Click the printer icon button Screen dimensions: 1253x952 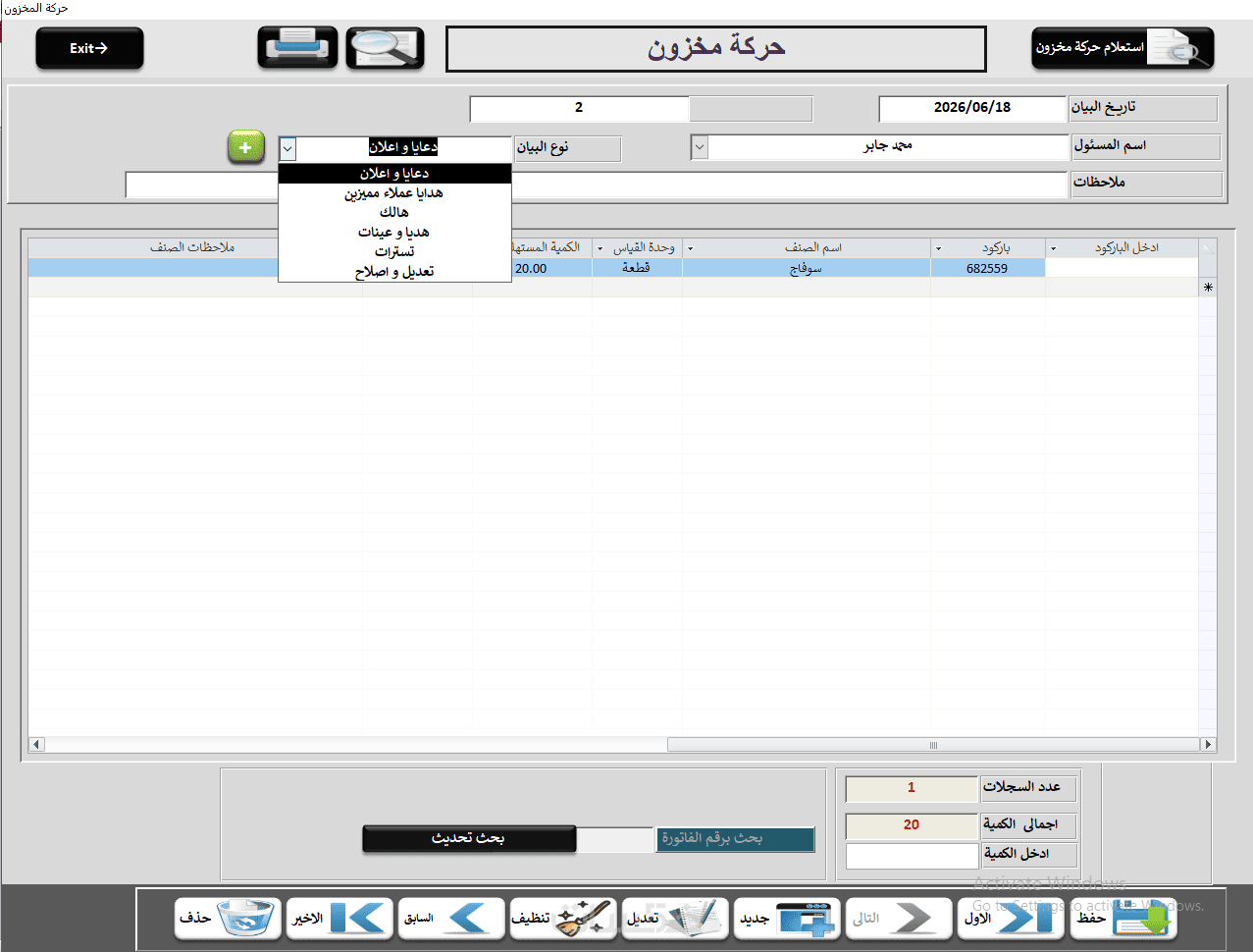coord(298,48)
